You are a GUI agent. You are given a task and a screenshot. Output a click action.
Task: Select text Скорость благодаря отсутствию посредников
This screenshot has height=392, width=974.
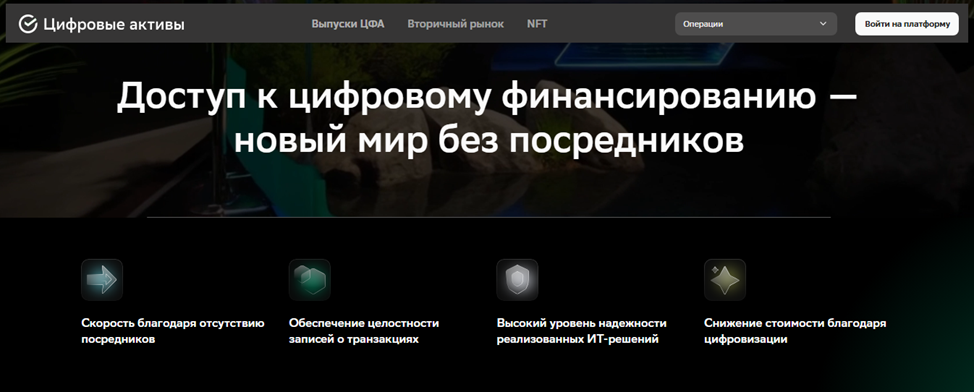[x=173, y=331]
